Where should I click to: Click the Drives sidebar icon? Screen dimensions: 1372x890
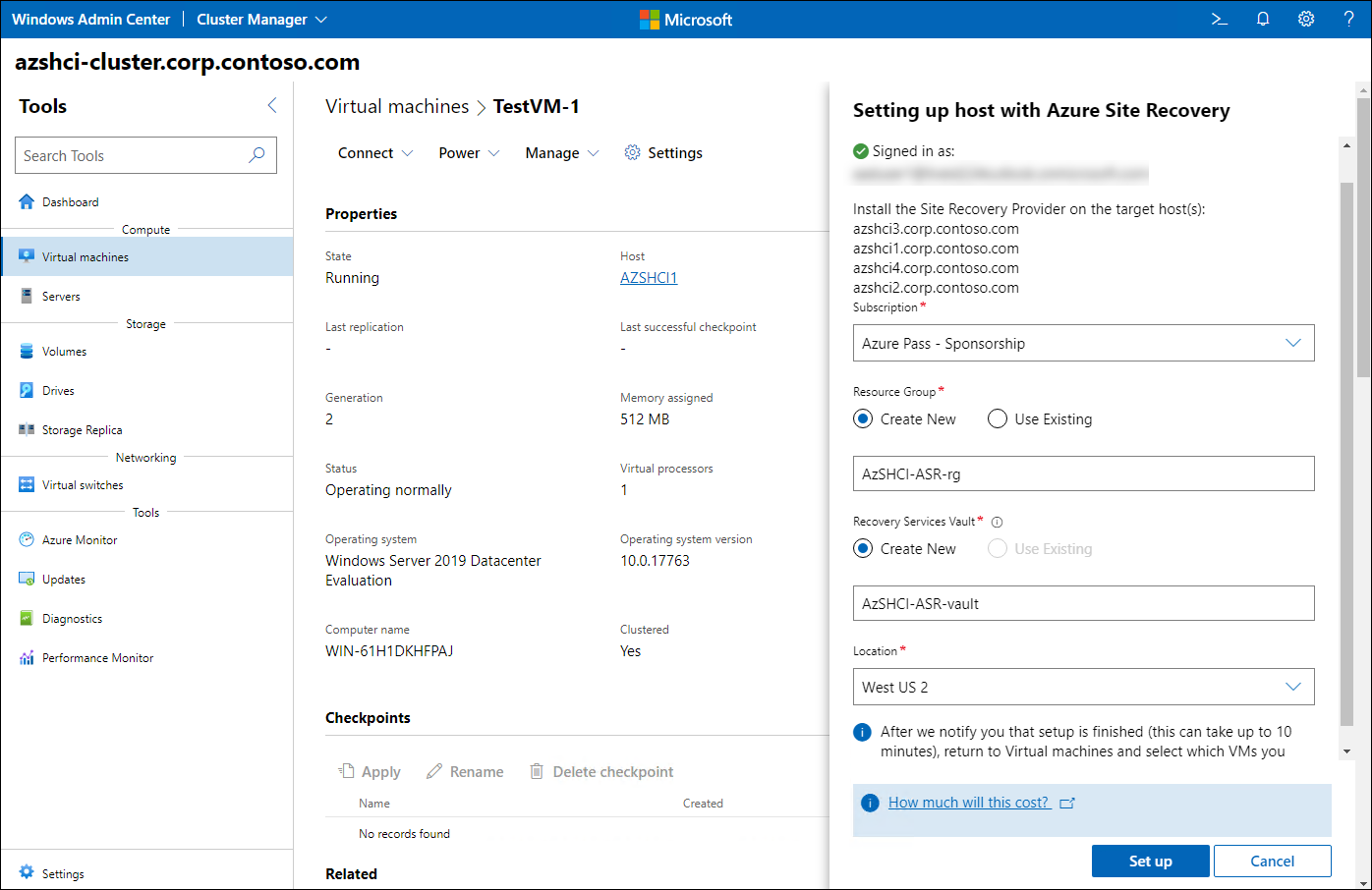tap(27, 390)
